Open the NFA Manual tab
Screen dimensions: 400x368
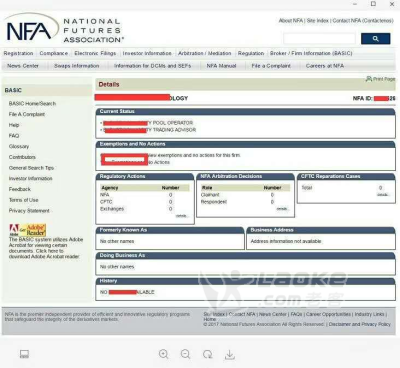[221, 66]
